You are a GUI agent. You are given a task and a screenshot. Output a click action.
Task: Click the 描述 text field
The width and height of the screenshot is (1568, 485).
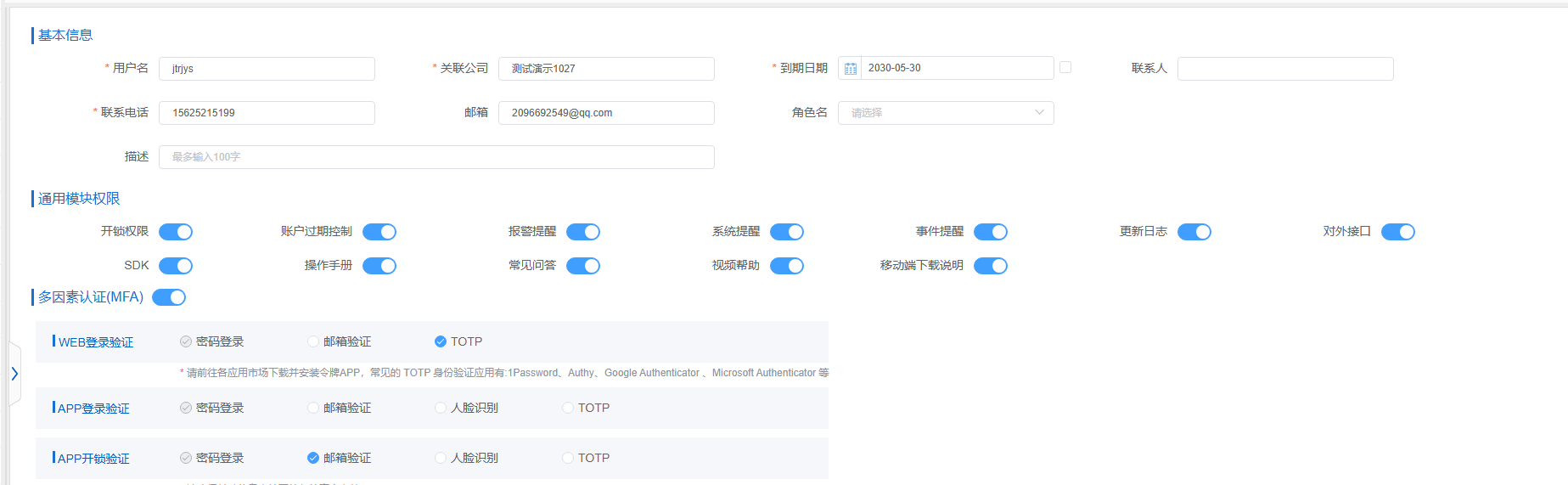click(436, 157)
